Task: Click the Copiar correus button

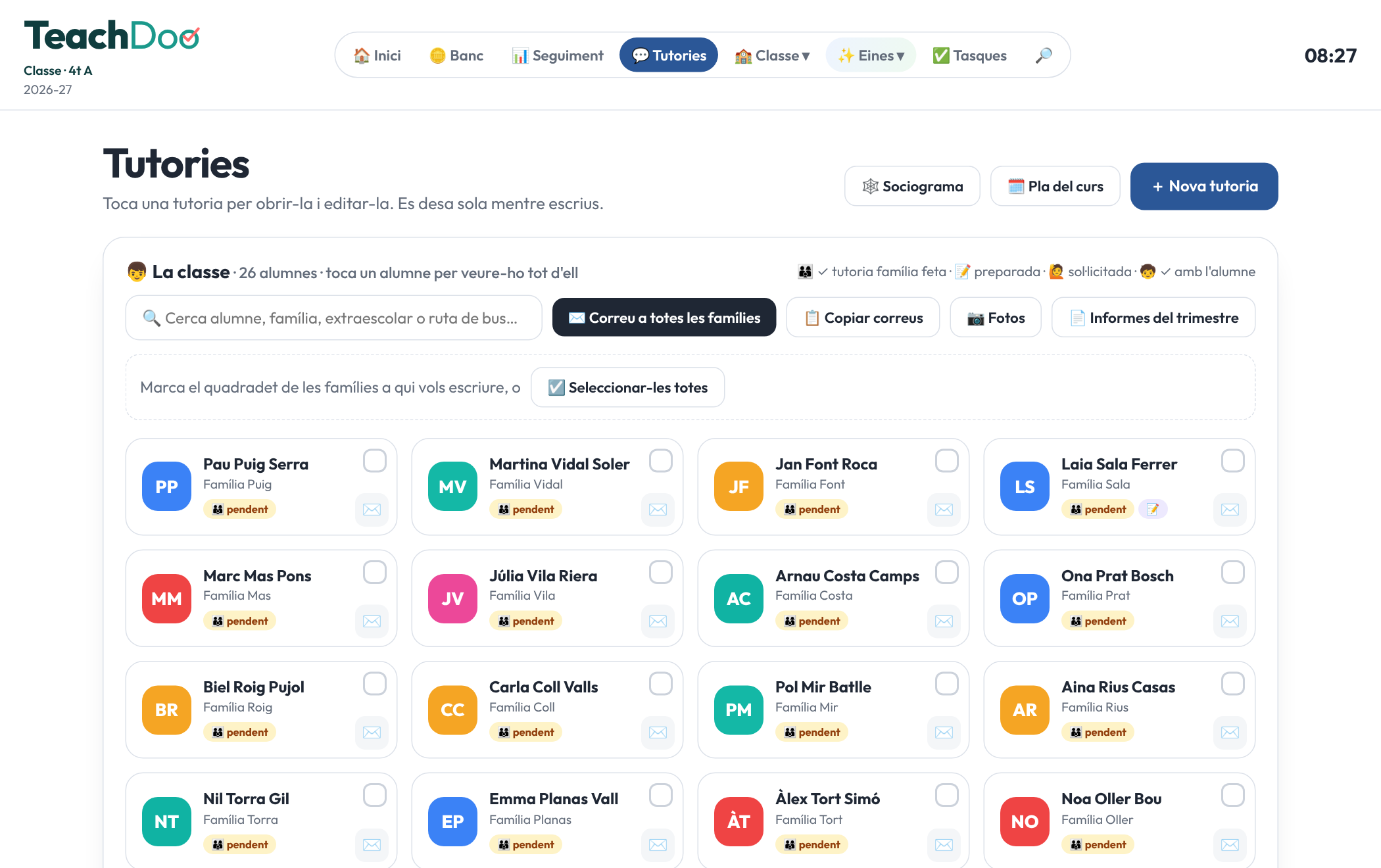Action: click(x=863, y=318)
